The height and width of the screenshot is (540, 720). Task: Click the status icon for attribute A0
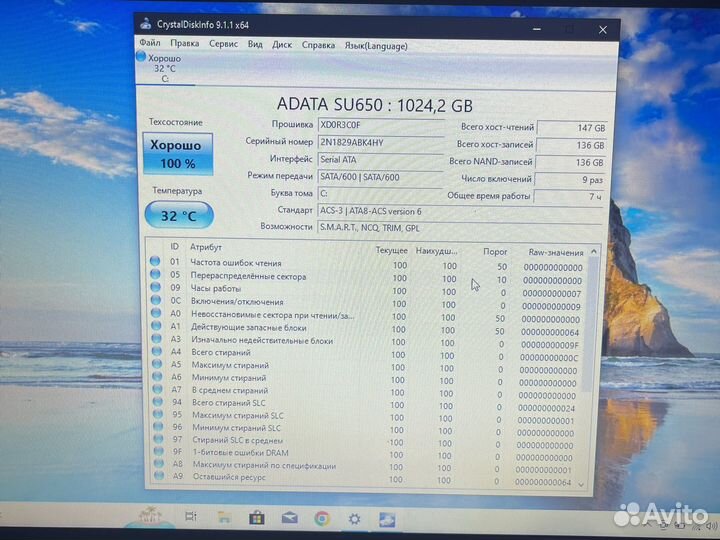(x=156, y=313)
